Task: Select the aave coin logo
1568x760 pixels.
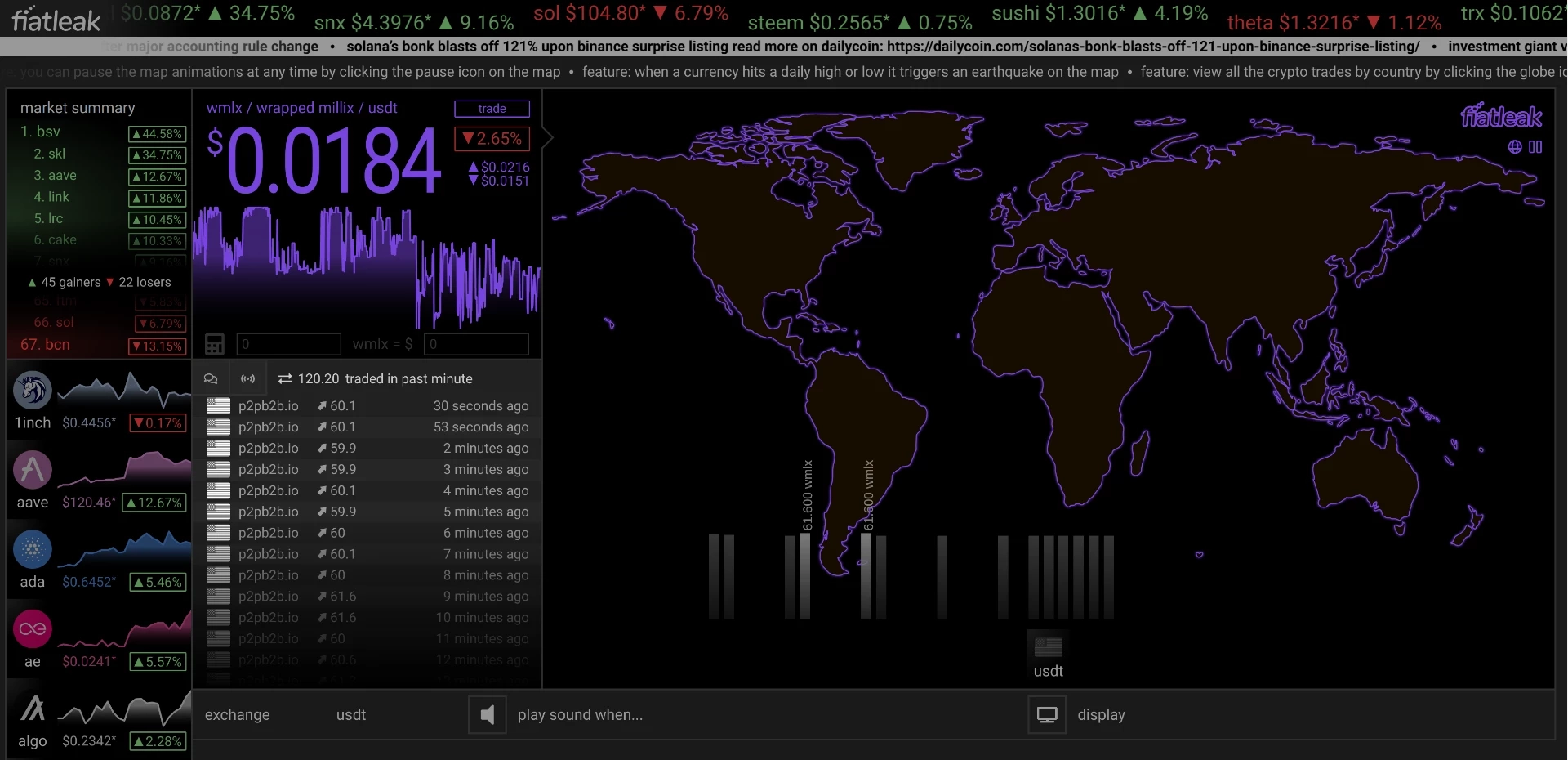Action: [x=33, y=470]
